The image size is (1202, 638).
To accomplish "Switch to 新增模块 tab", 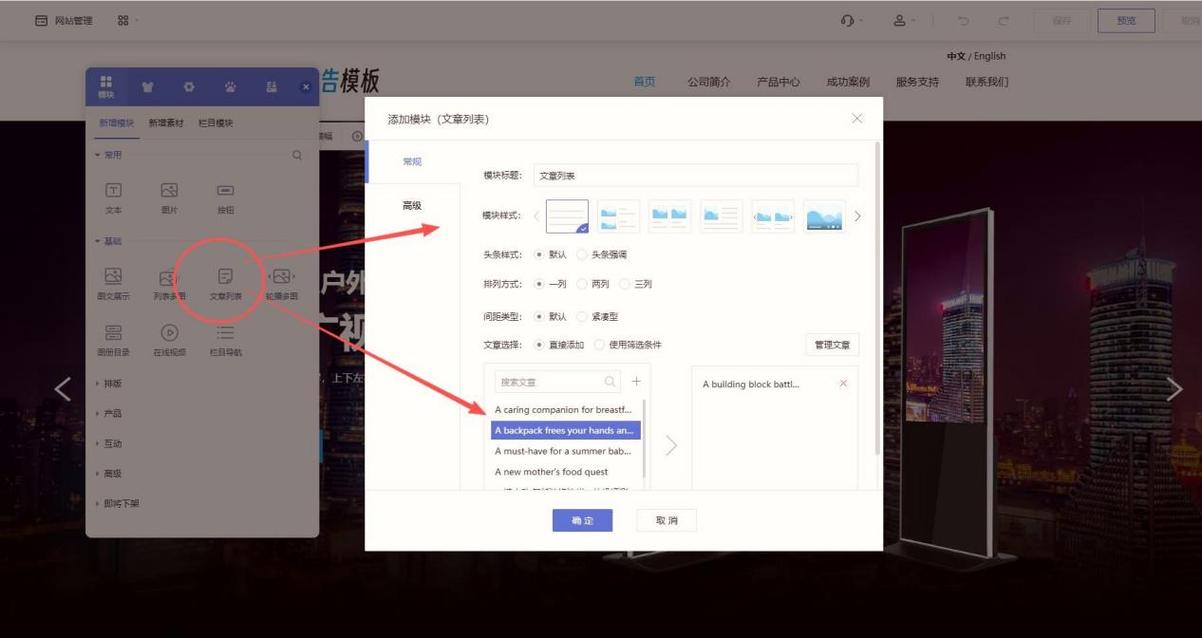I will pos(116,123).
